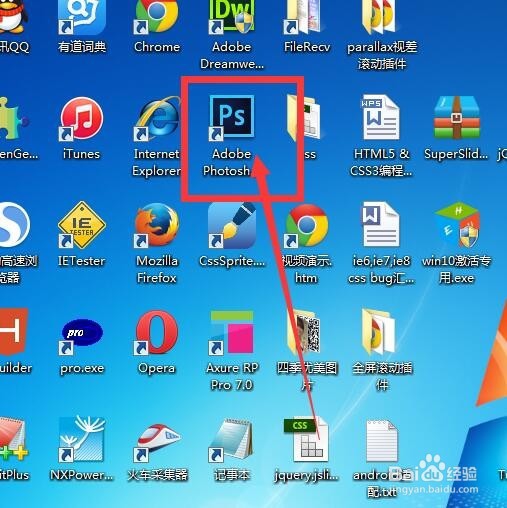The width and height of the screenshot is (507, 508).
Task: Click the "Axure RP Pro 7.0" label
Action: pos(232,377)
